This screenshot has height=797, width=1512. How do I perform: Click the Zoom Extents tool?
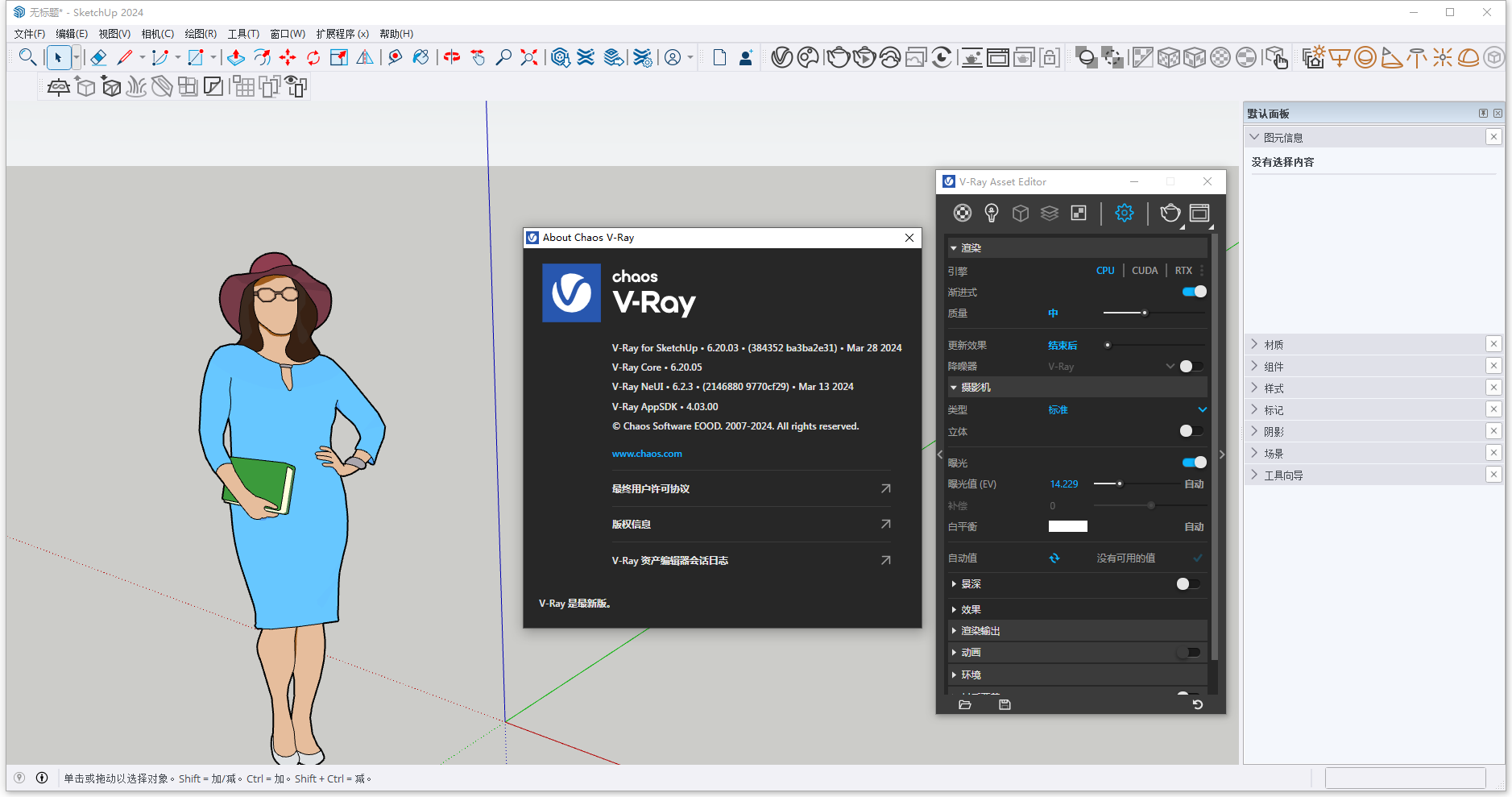529,57
